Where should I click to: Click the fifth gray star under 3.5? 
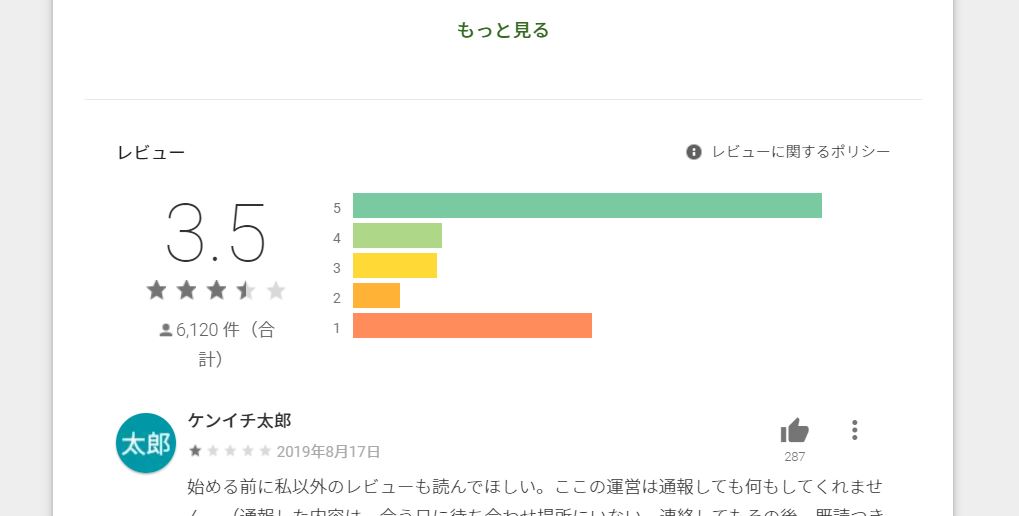[x=276, y=290]
